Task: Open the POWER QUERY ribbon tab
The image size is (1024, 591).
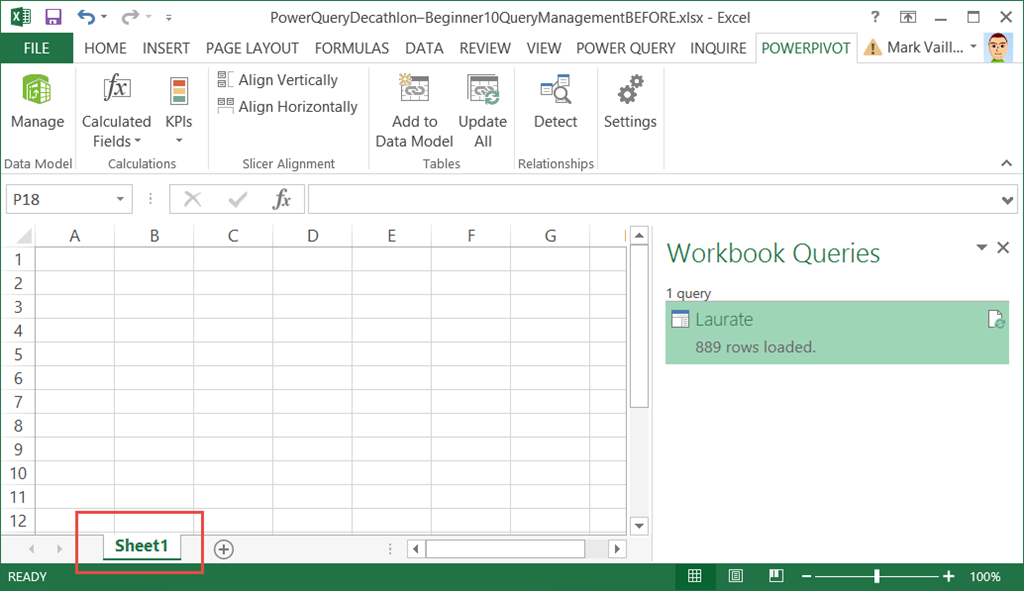Action: pyautogui.click(x=625, y=48)
